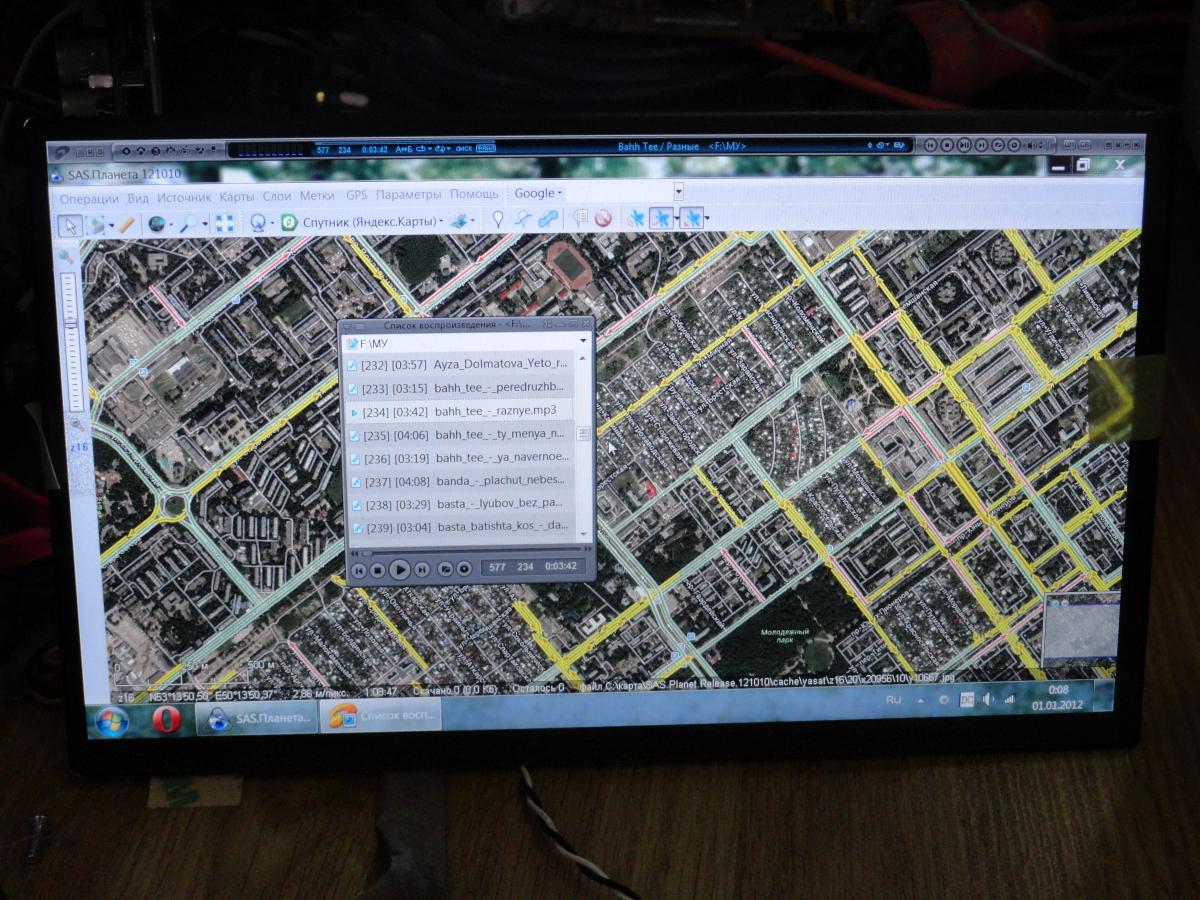Pick the ruler distance measurement tool
The height and width of the screenshot is (900, 1200).
126,224
